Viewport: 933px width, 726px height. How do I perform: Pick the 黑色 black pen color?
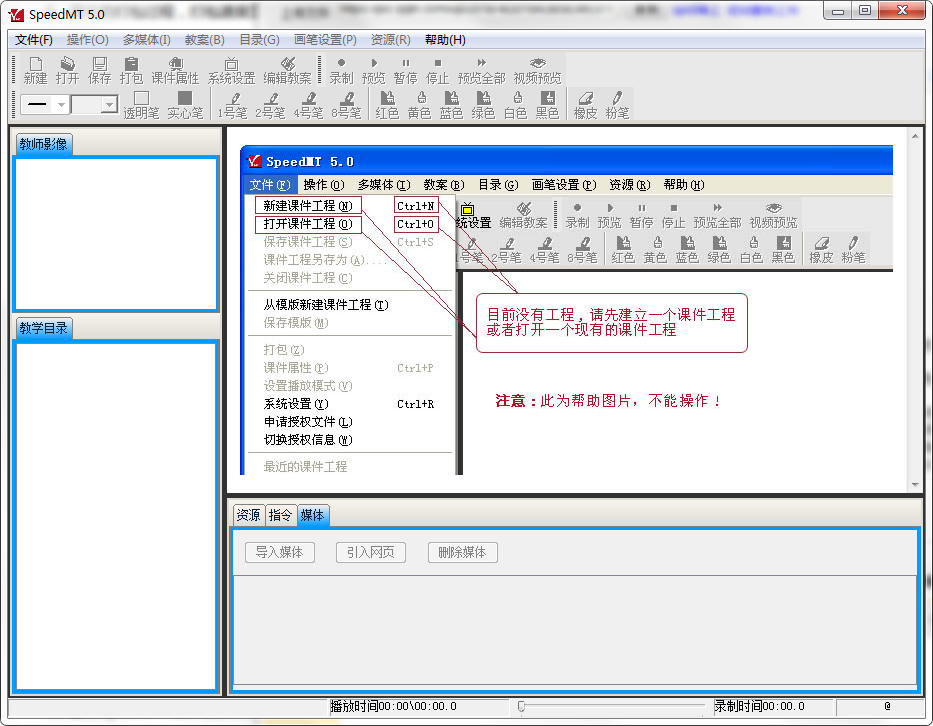pos(547,105)
